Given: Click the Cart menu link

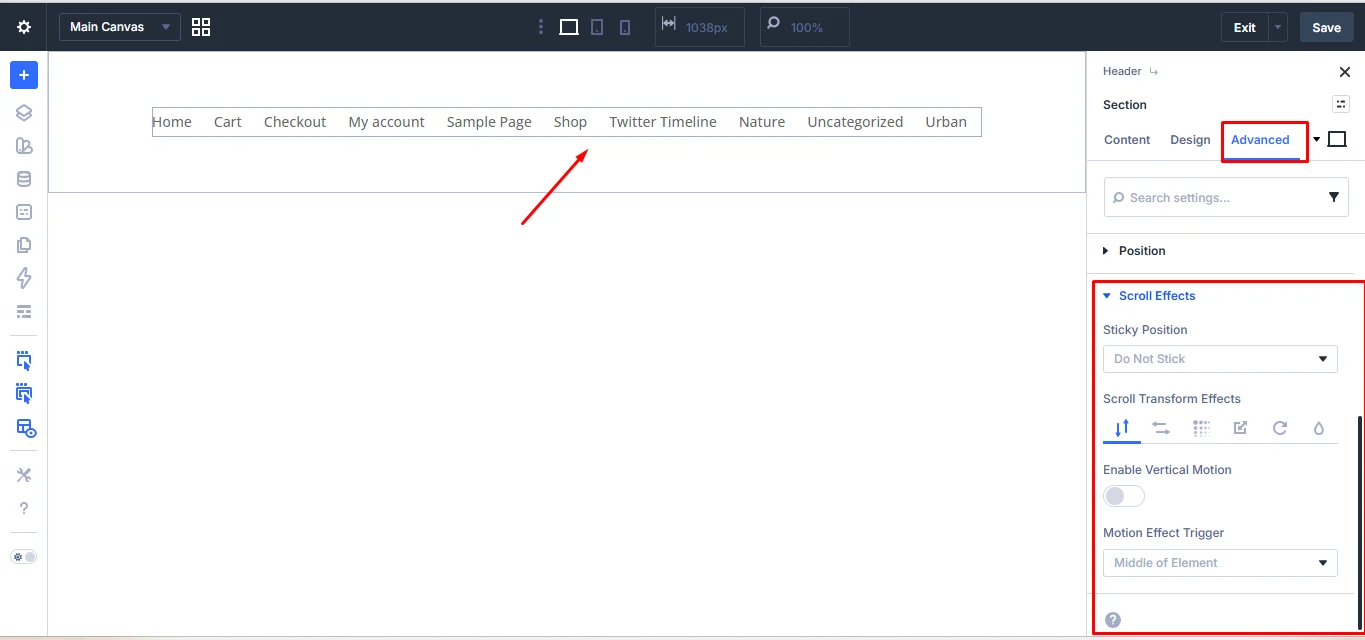Looking at the screenshot, I should (228, 122).
